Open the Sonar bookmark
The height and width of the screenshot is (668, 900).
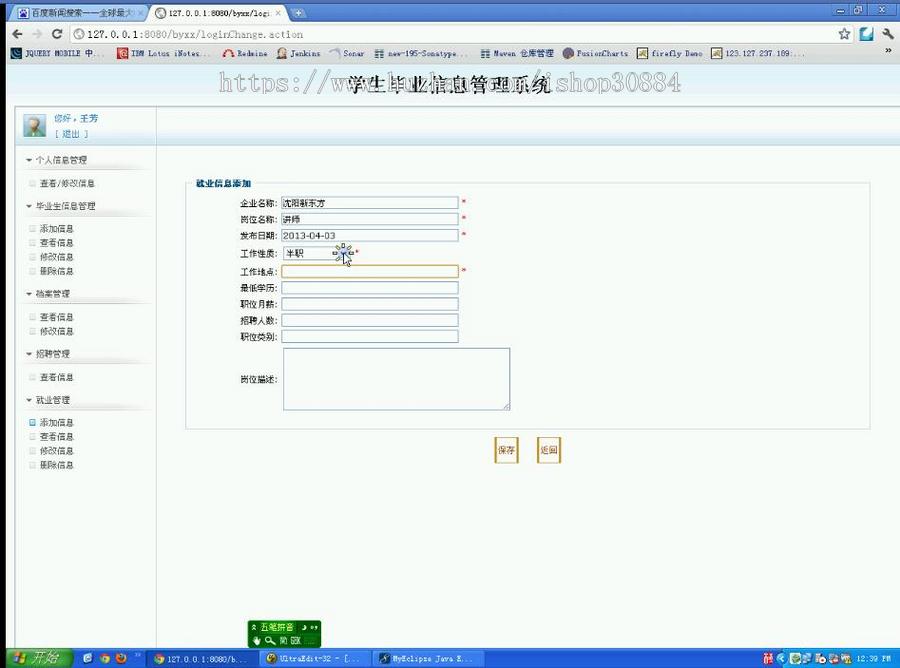[x=347, y=53]
